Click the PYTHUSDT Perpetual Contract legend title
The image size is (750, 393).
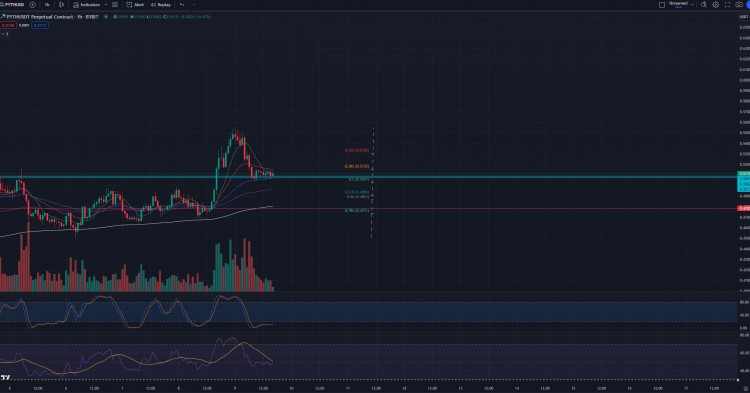click(x=52, y=17)
